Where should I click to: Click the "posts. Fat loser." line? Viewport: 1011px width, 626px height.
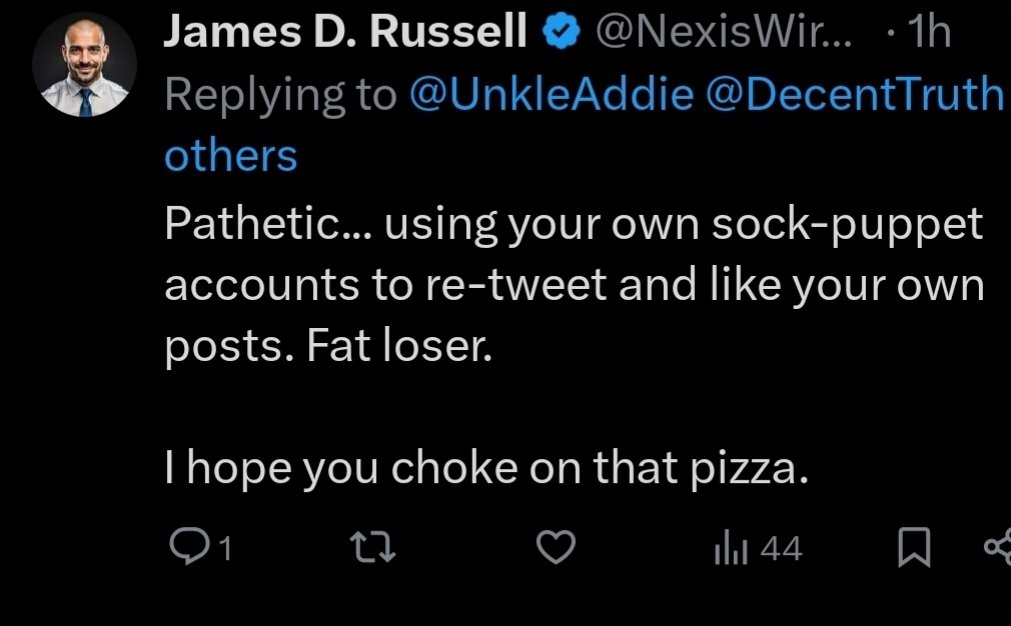coord(329,349)
